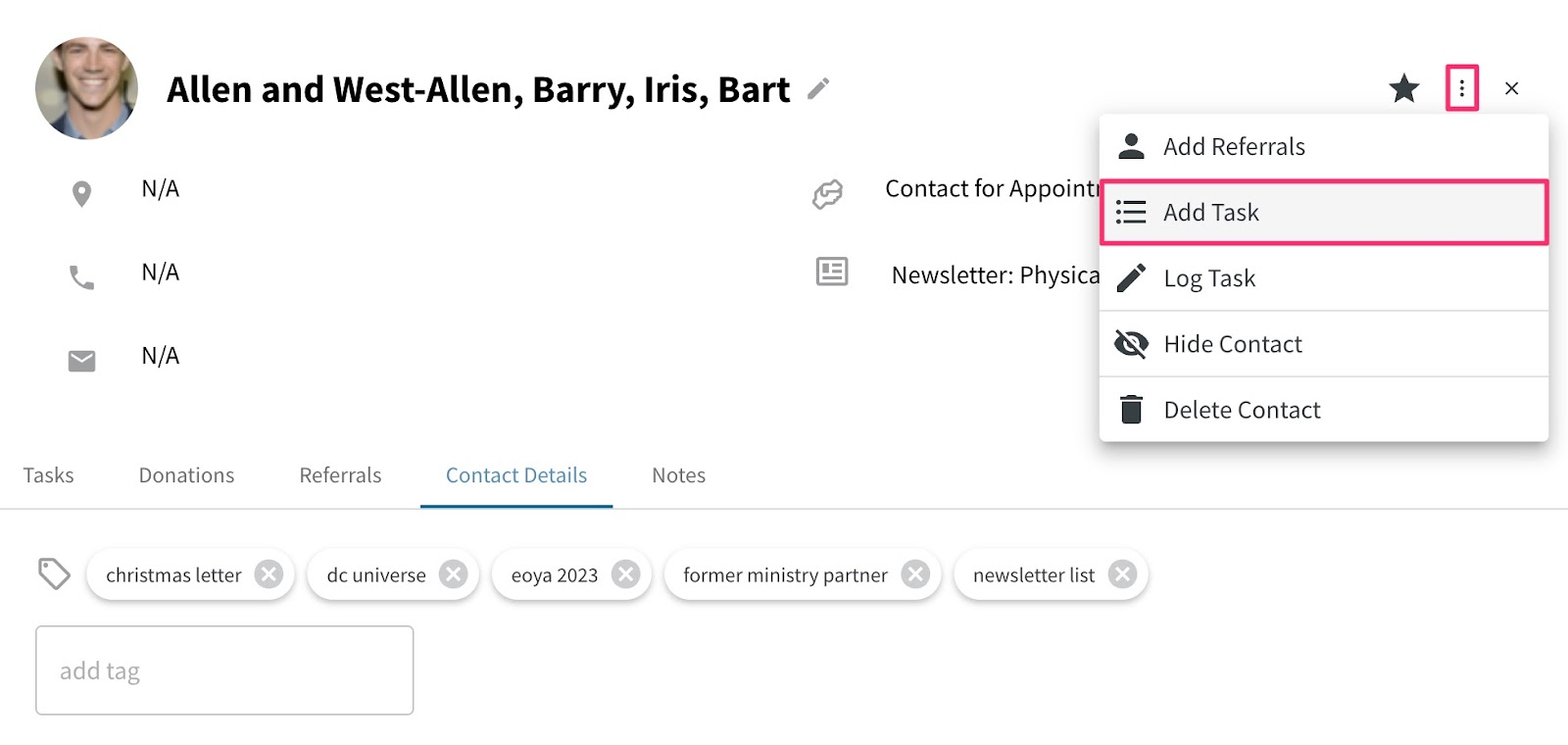
Task: Select Log Task menu option
Action: [1324, 278]
